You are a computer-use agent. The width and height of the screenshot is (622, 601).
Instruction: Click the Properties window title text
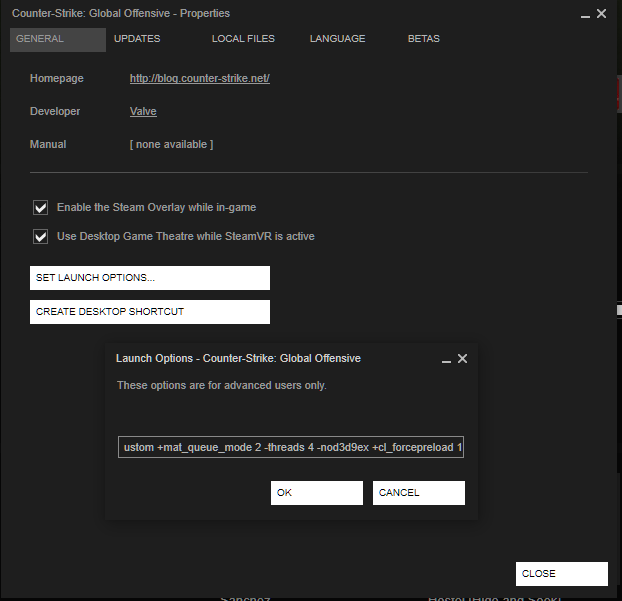121,13
